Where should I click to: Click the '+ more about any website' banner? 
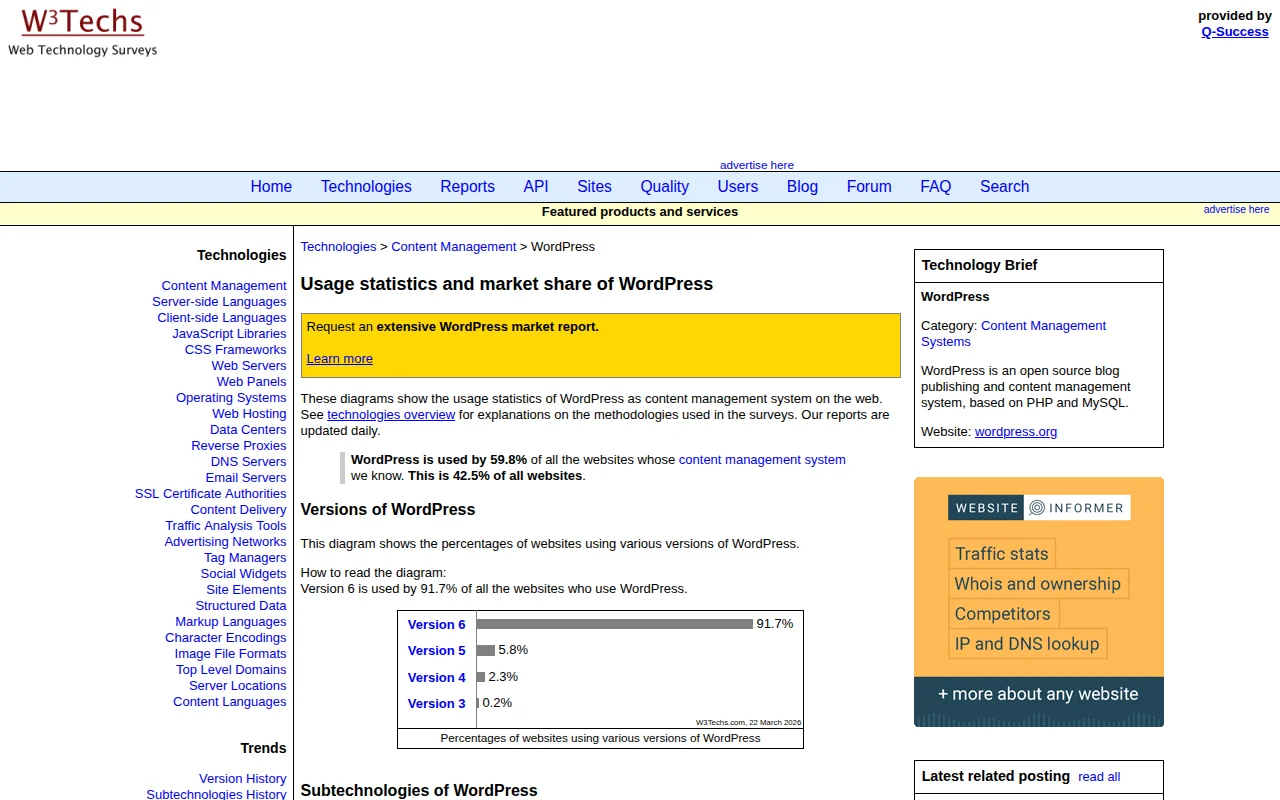pos(1038,694)
